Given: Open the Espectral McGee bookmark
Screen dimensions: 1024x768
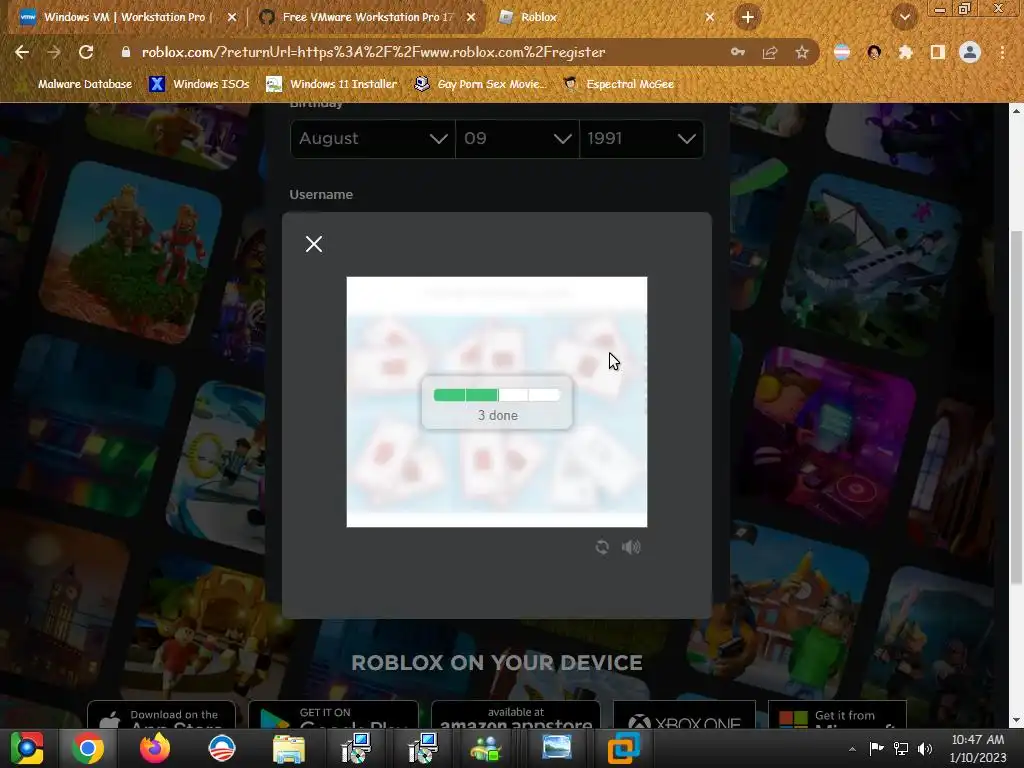Looking at the screenshot, I should click(x=618, y=84).
